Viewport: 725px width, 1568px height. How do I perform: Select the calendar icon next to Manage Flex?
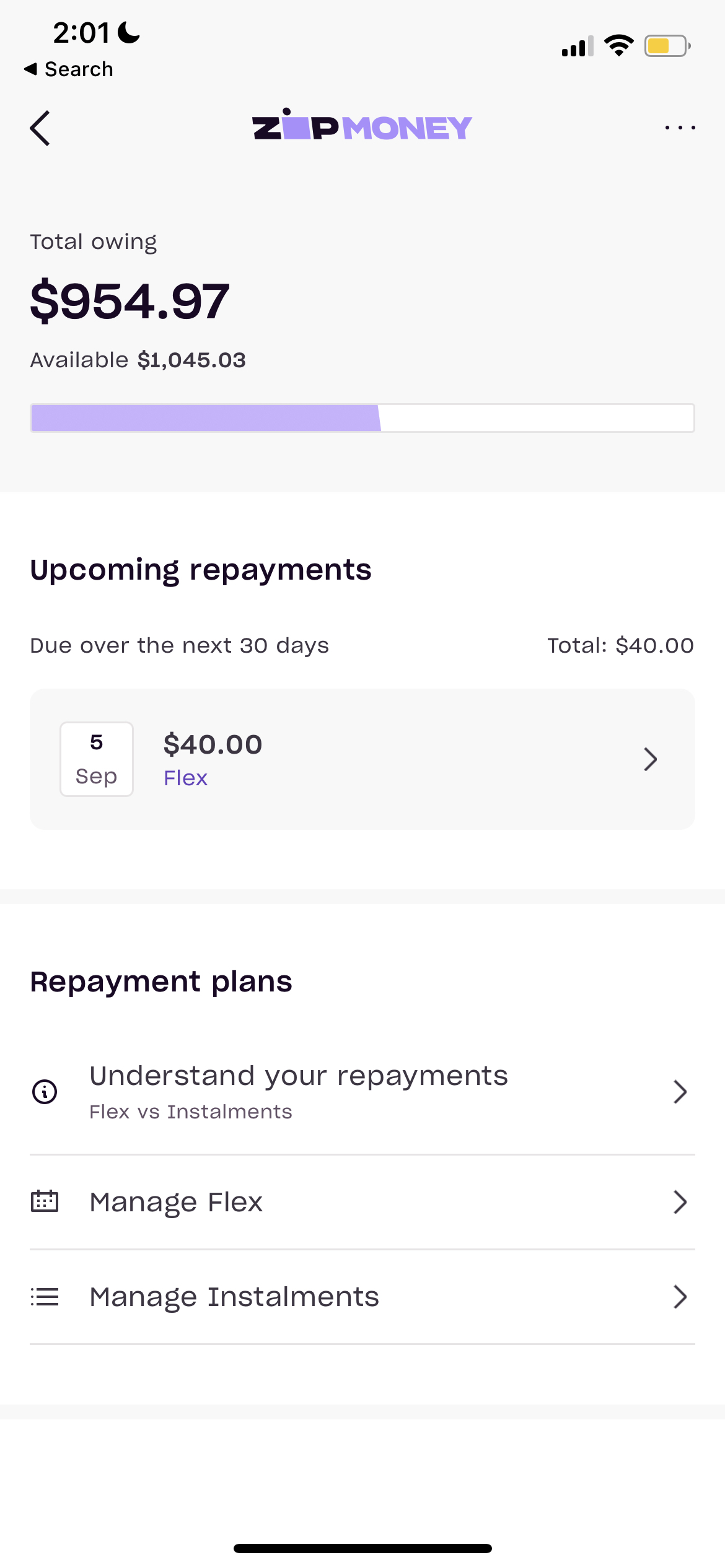[44, 1202]
